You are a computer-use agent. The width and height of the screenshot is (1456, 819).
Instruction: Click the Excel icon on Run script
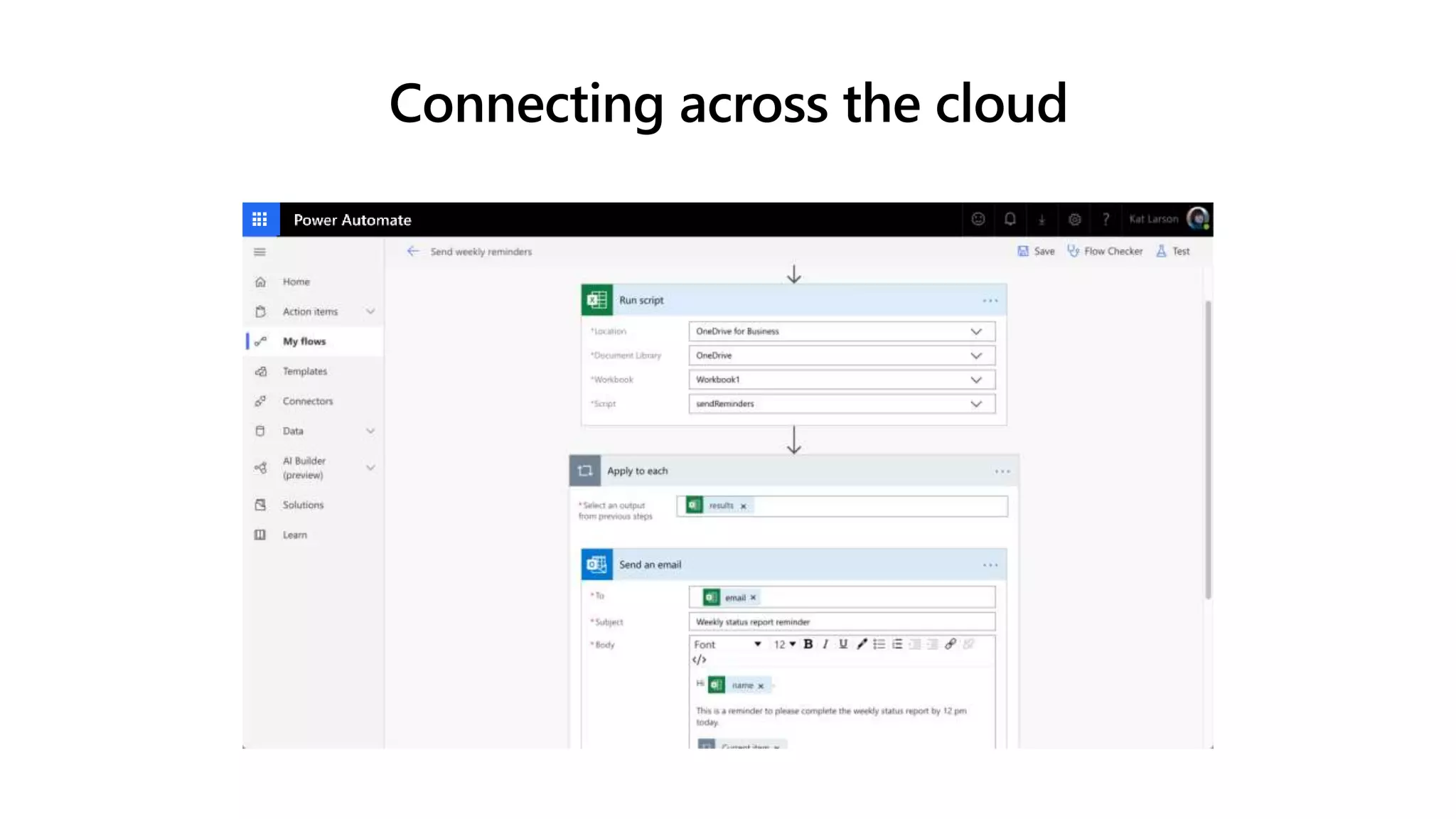[597, 300]
